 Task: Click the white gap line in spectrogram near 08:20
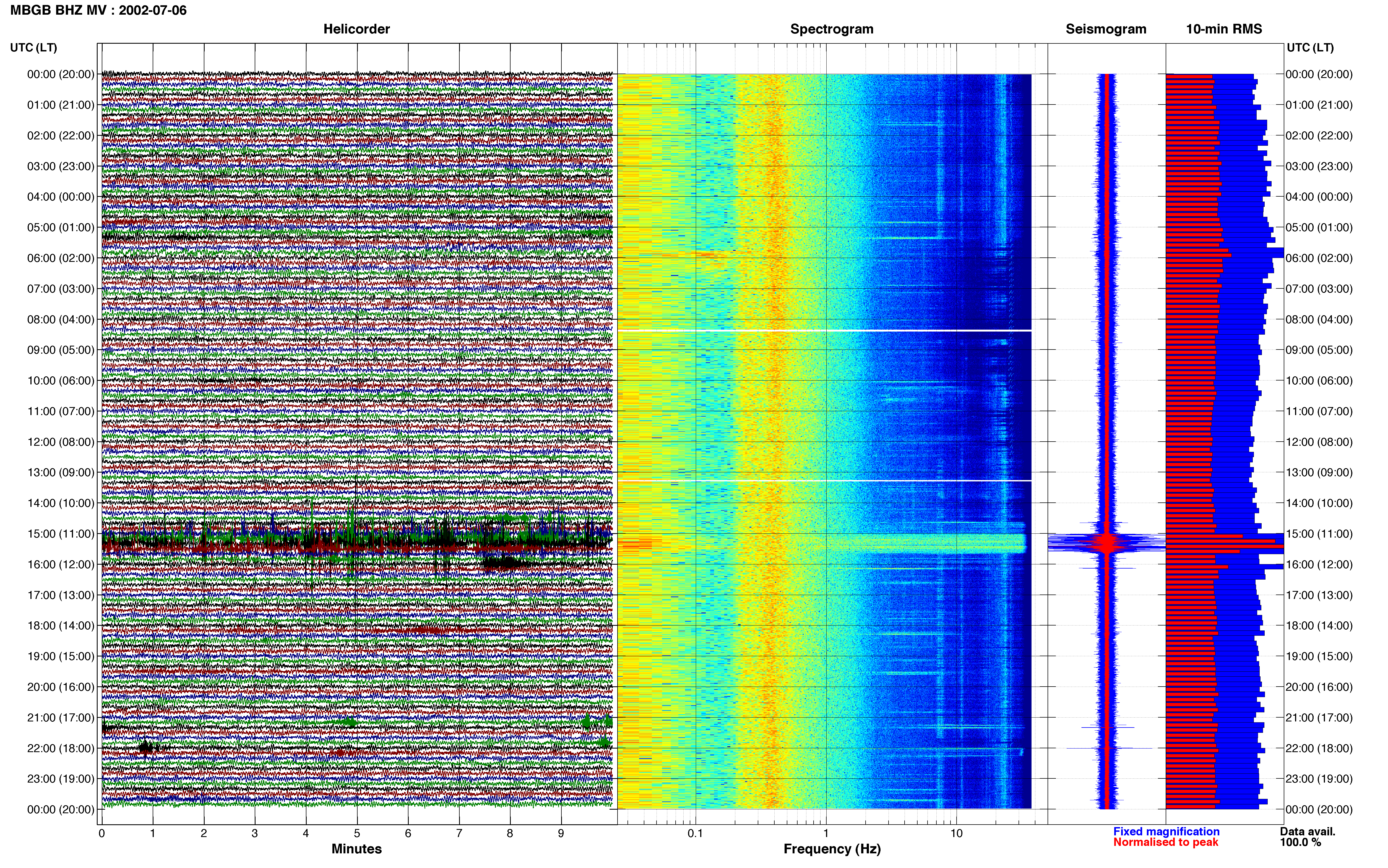pyautogui.click(x=824, y=331)
